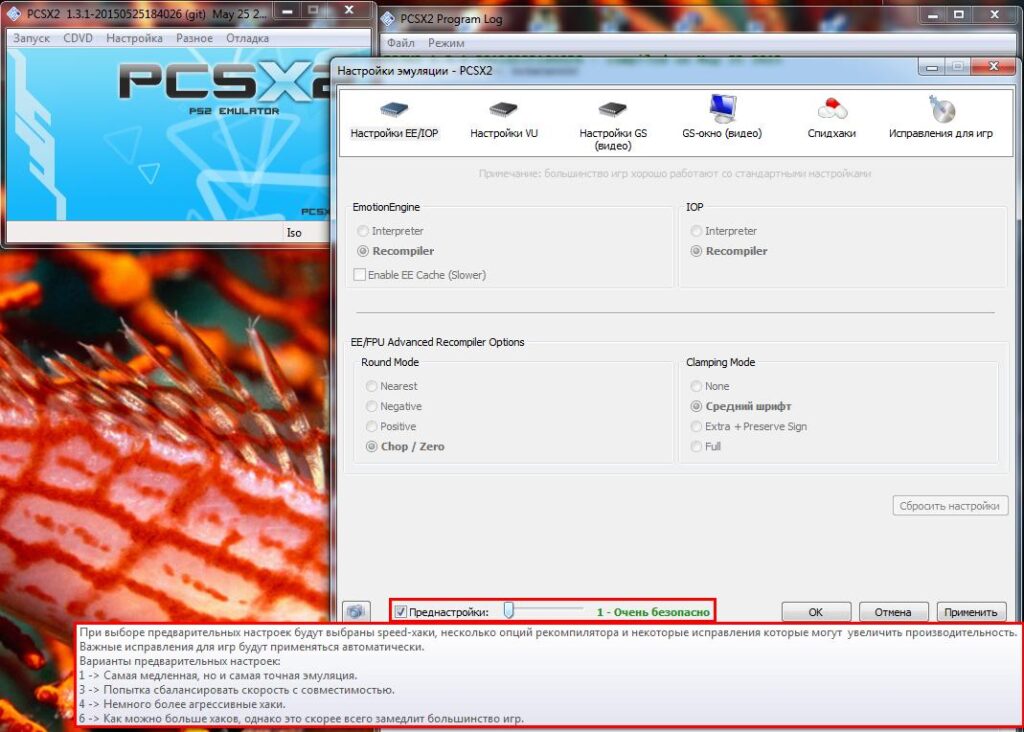Select the Настройки VU chip icon
Image resolution: width=1024 pixels, height=732 pixels.
tap(503, 110)
